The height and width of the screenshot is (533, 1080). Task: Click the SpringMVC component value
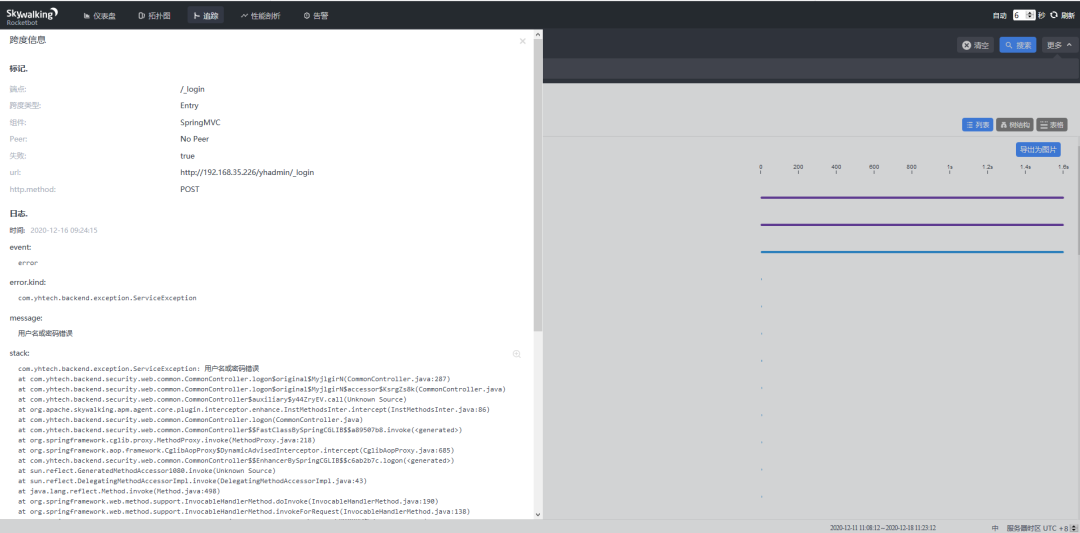coord(200,123)
